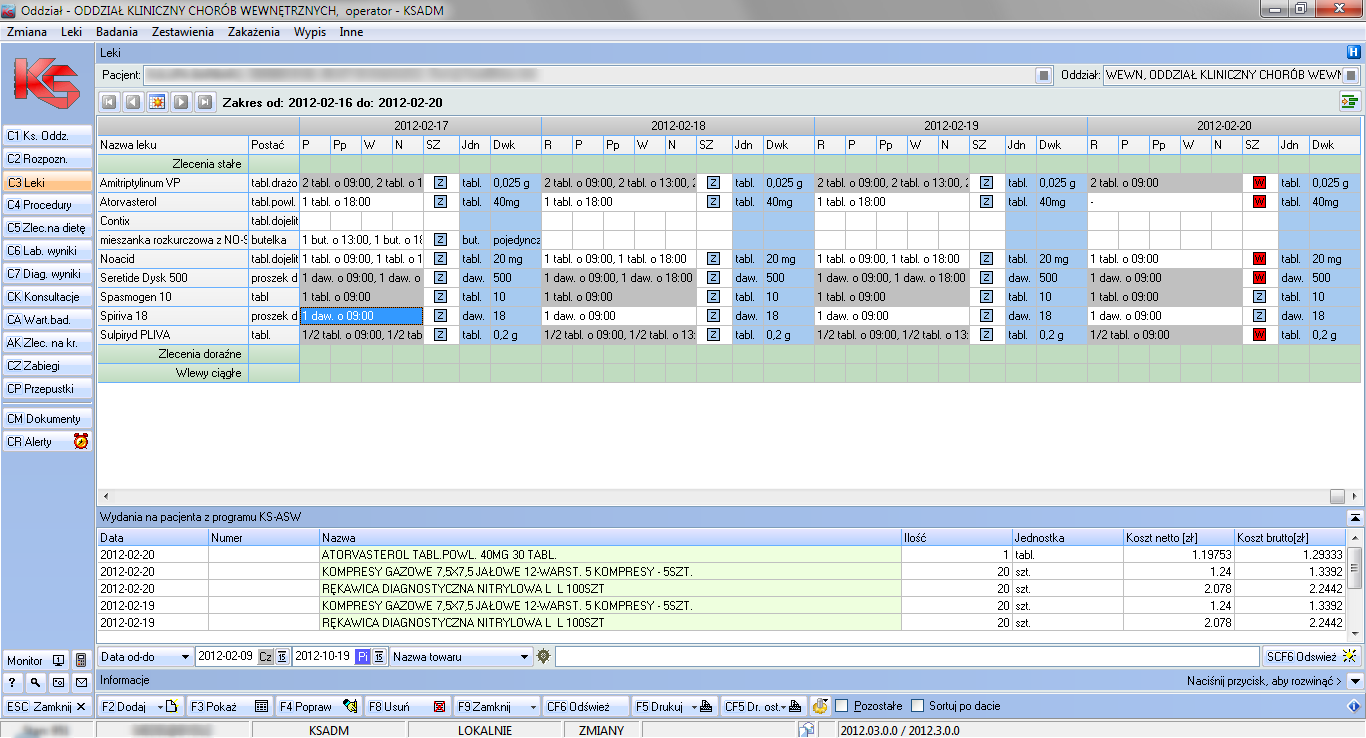Viewport: 1366px width, 738px height.
Task: Advance to the next date range
Action: point(181,102)
